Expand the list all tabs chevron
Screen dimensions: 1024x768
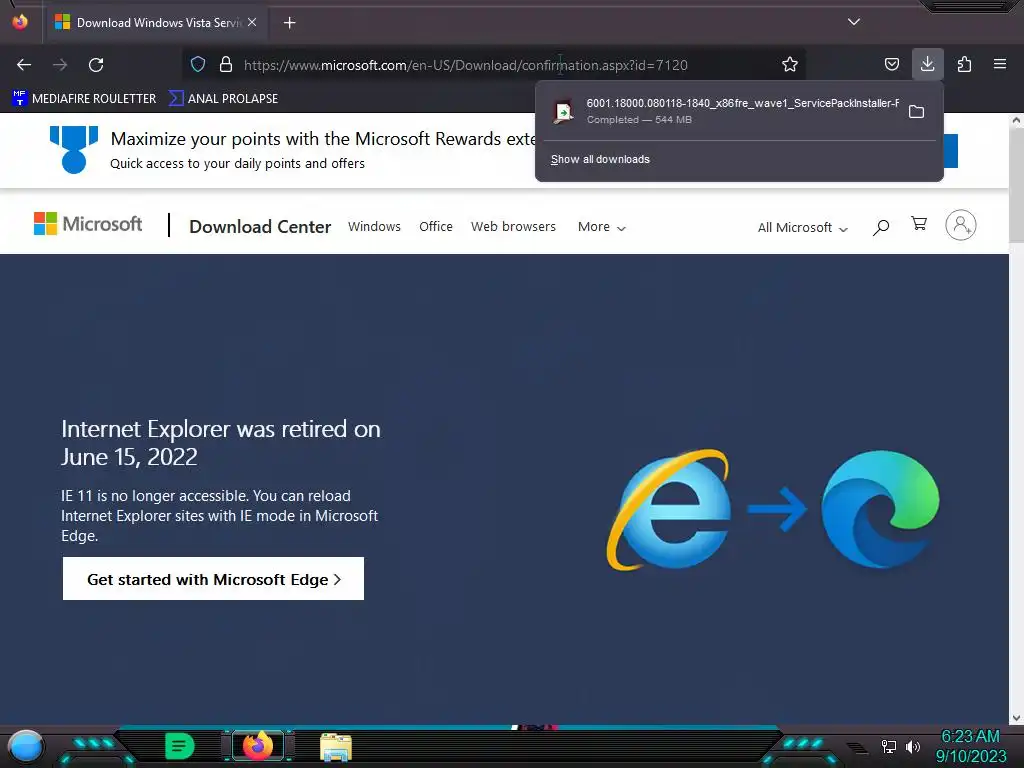pos(854,22)
